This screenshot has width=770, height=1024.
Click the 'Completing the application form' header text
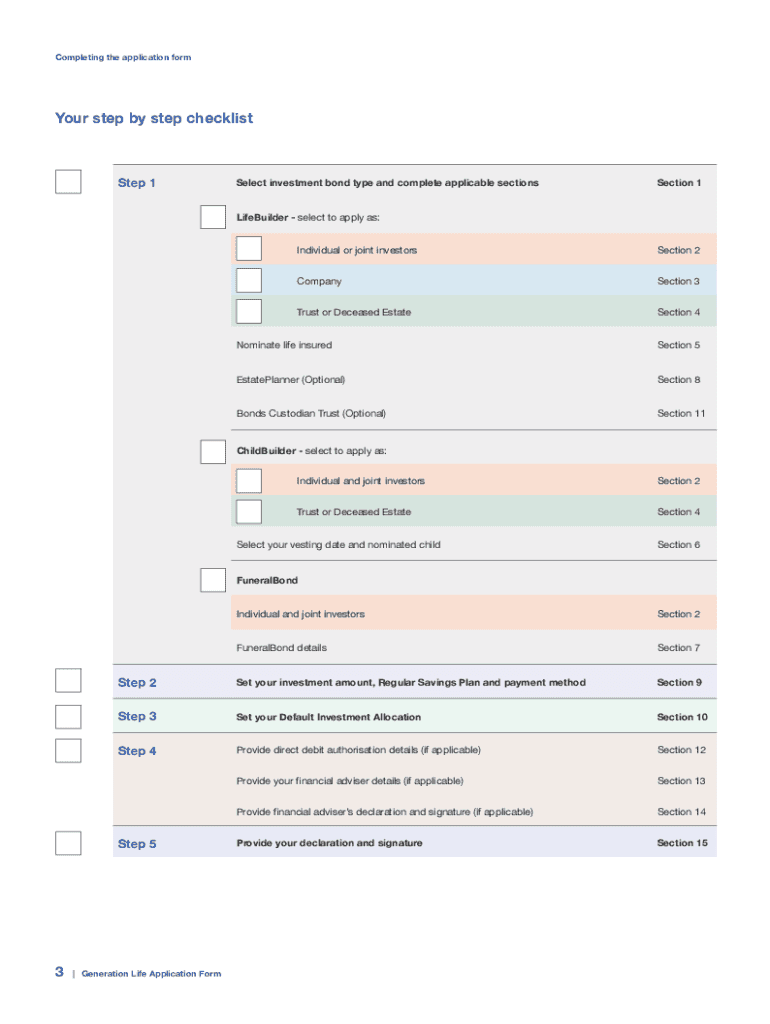[123, 57]
